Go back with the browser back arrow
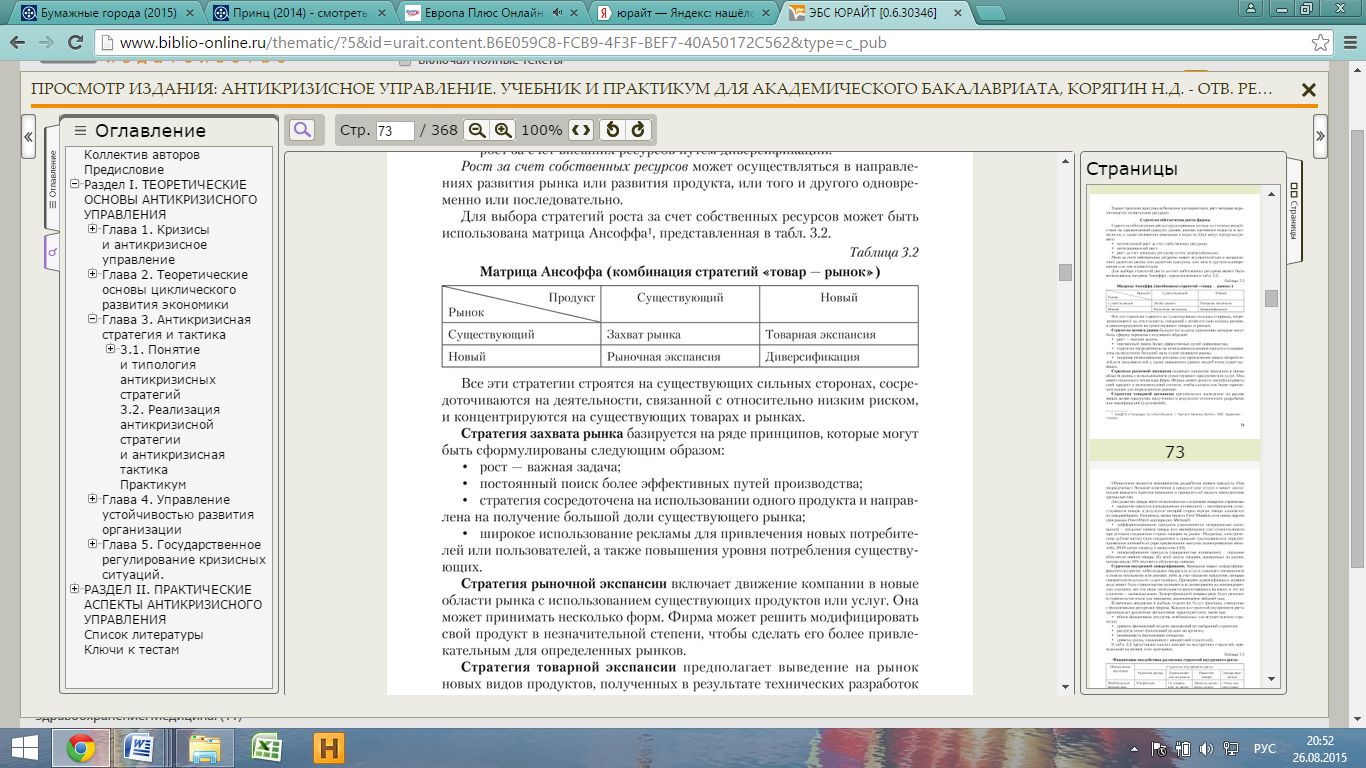Screen dimensions: 1366x768 click(x=18, y=43)
